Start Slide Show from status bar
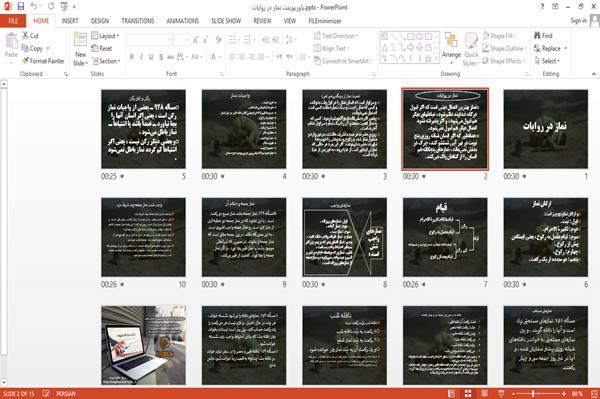600x399 pixels. pyautogui.click(x=501, y=394)
